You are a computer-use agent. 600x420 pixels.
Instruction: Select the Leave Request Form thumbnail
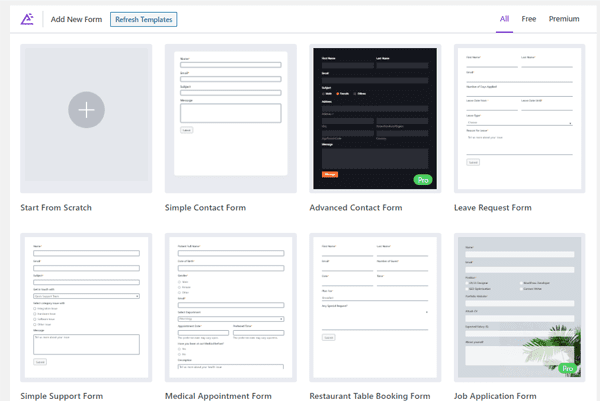click(x=519, y=118)
